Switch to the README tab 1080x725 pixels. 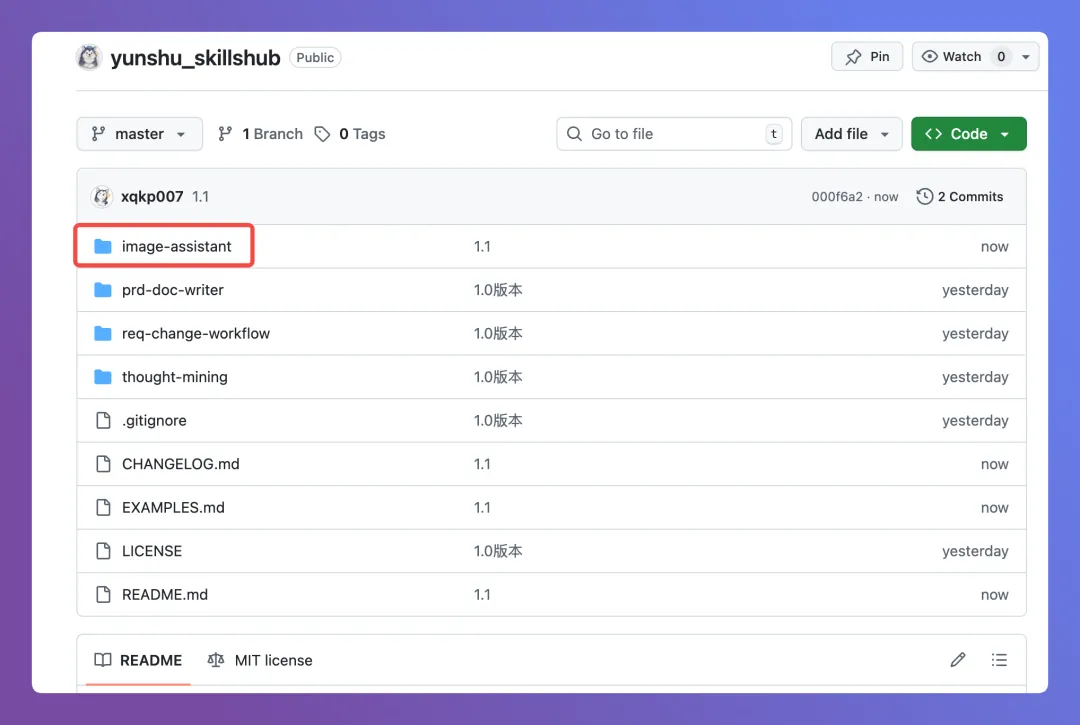click(x=139, y=660)
